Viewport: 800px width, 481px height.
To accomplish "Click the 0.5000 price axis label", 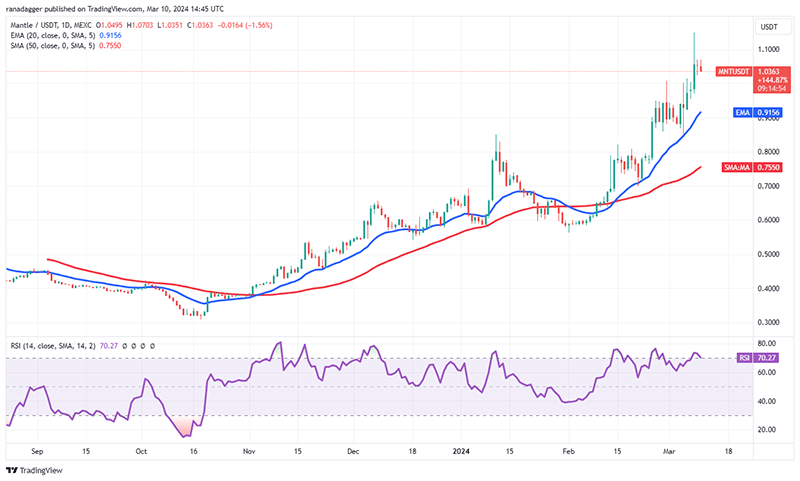I will [x=768, y=254].
